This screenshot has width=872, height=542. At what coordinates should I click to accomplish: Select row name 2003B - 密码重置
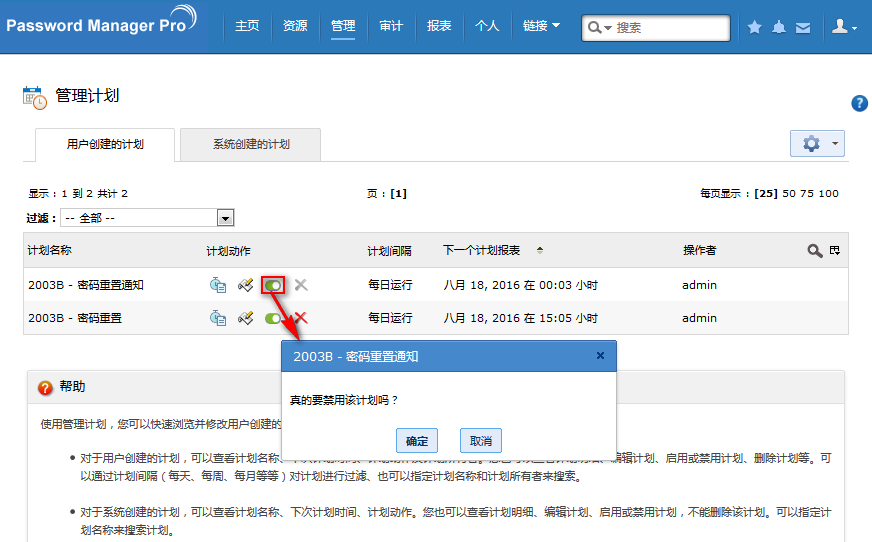75,318
